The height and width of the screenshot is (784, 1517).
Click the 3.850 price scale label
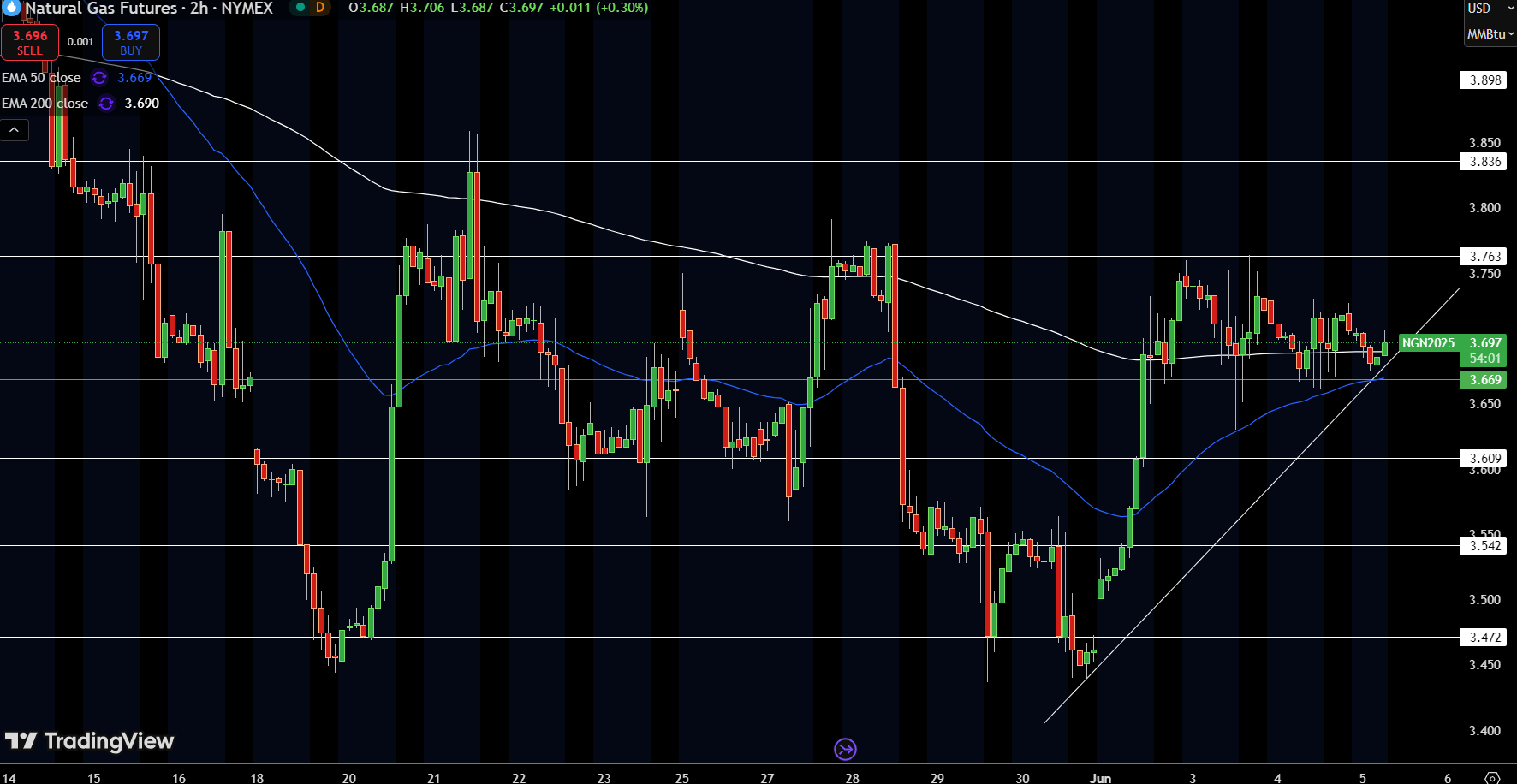coord(1484,143)
